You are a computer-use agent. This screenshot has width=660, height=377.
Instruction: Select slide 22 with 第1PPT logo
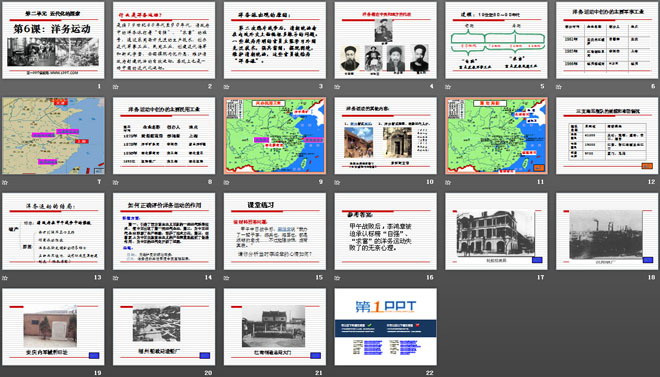386,327
